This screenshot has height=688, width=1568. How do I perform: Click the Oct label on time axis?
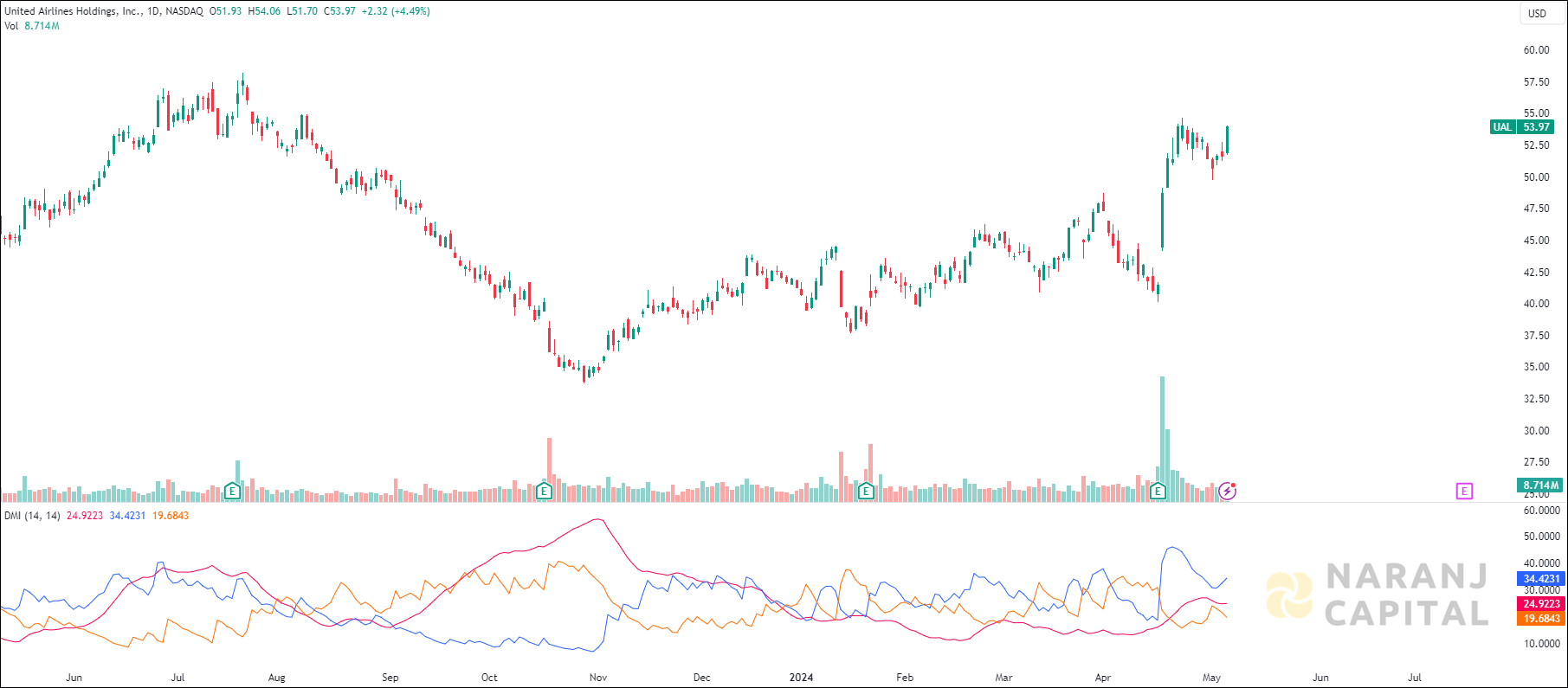[489, 678]
